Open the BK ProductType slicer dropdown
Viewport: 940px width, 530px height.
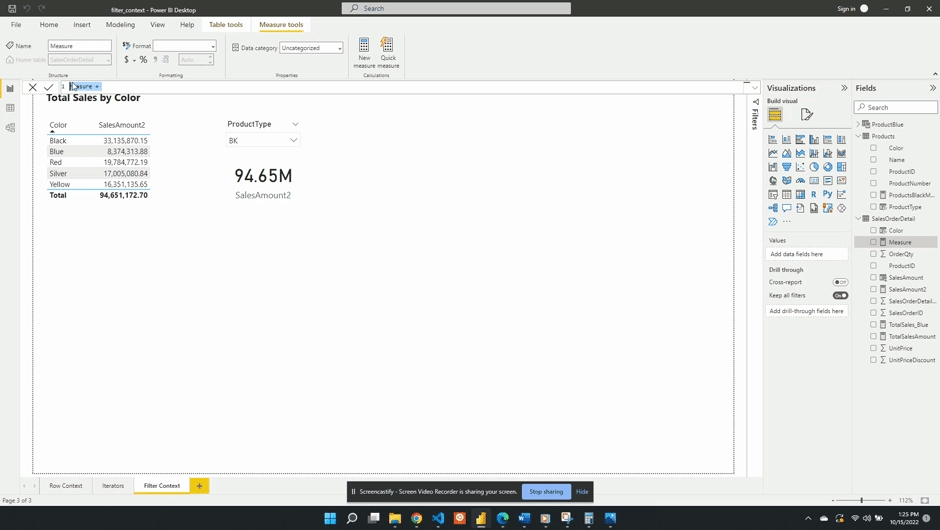293,141
